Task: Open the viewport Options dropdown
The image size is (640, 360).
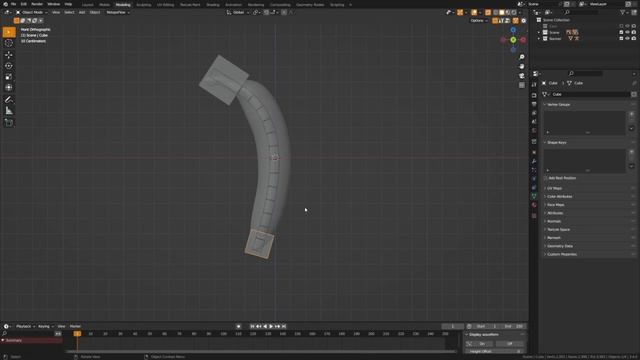Action: [478, 20]
